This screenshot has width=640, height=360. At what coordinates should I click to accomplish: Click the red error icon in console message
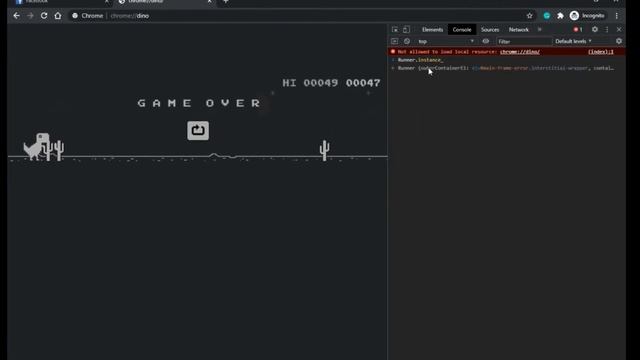click(x=393, y=52)
